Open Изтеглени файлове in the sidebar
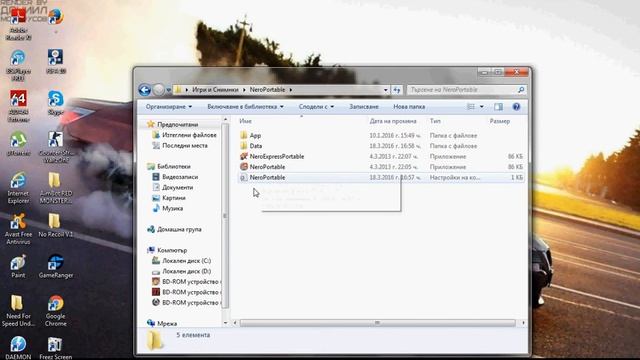 click(x=189, y=135)
